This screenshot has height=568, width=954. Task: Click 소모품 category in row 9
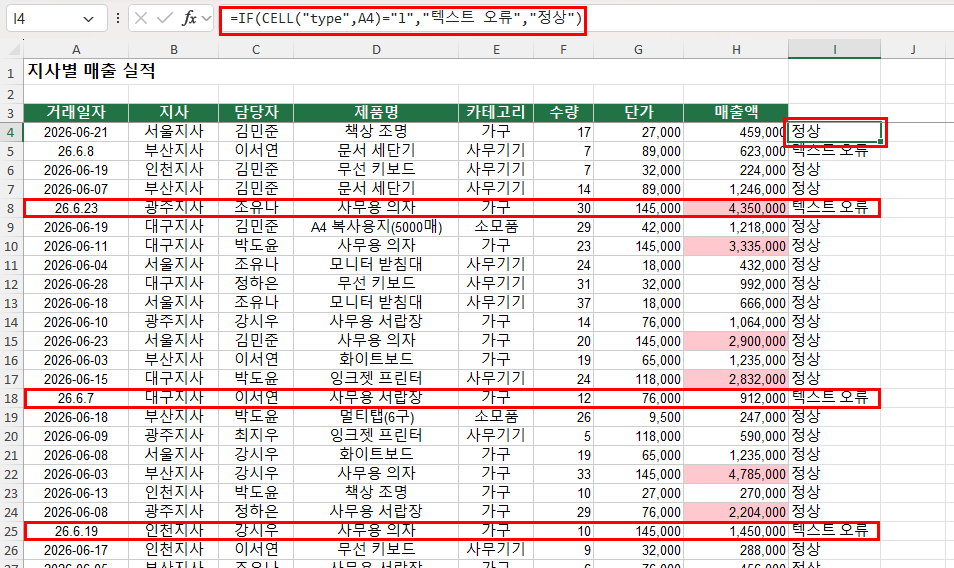coord(496,227)
